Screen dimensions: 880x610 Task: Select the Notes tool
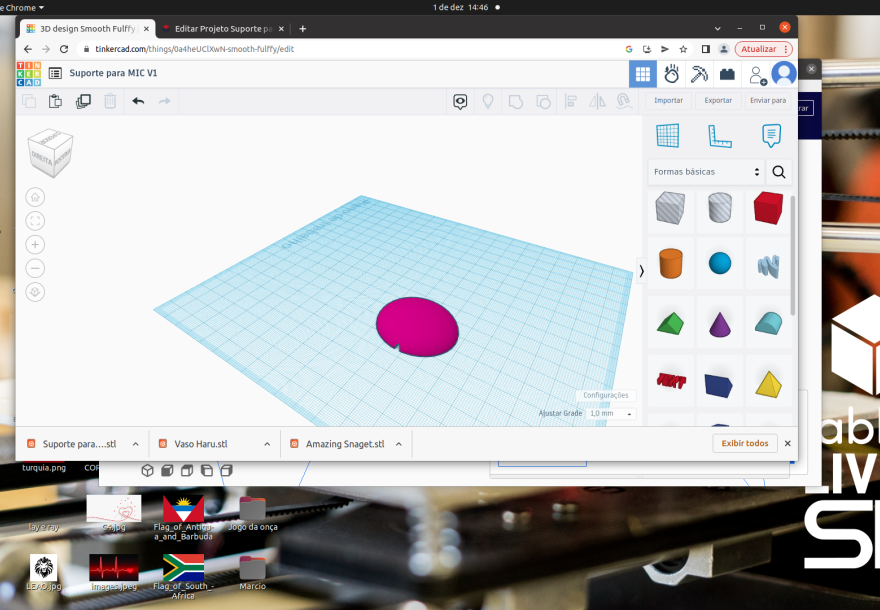coord(771,136)
